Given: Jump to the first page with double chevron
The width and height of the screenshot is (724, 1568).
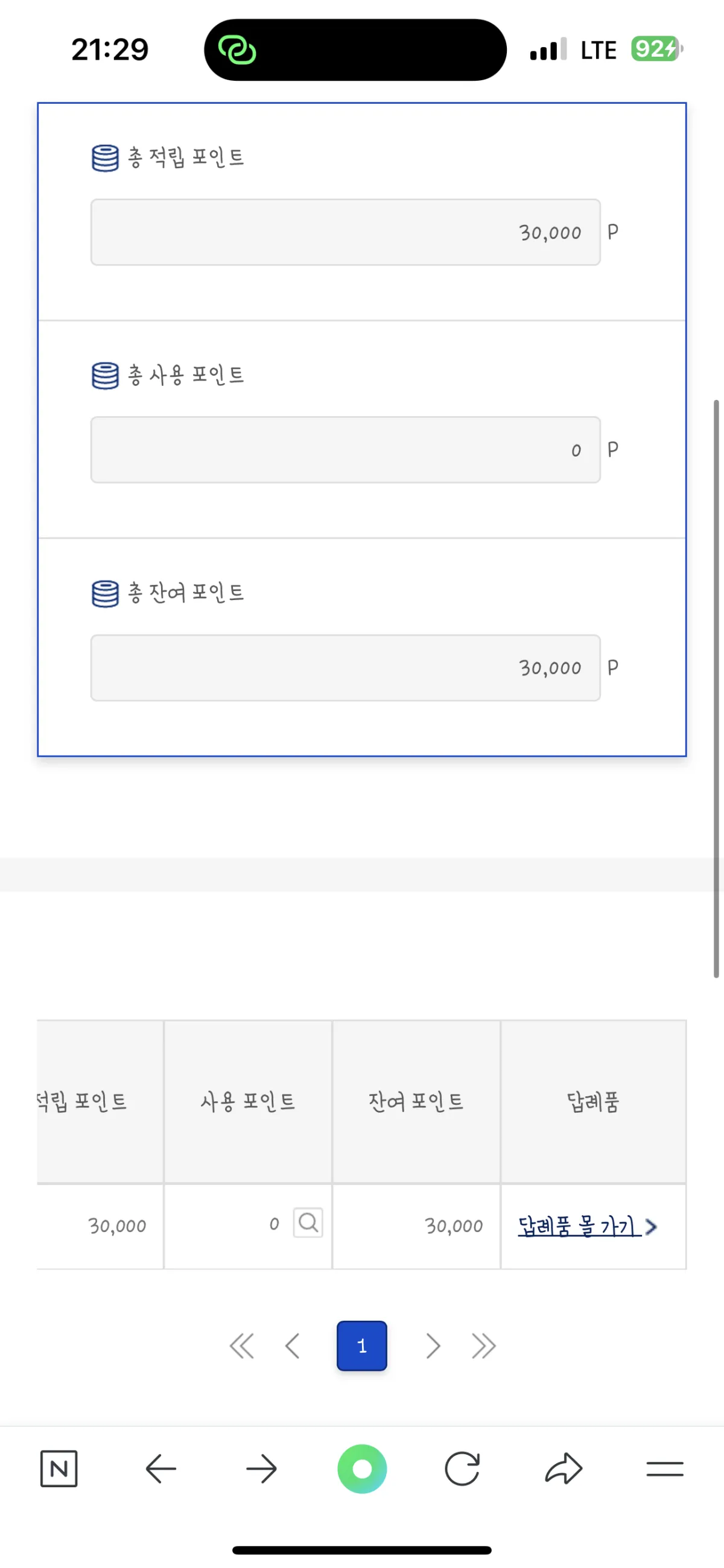Looking at the screenshot, I should tap(242, 1347).
